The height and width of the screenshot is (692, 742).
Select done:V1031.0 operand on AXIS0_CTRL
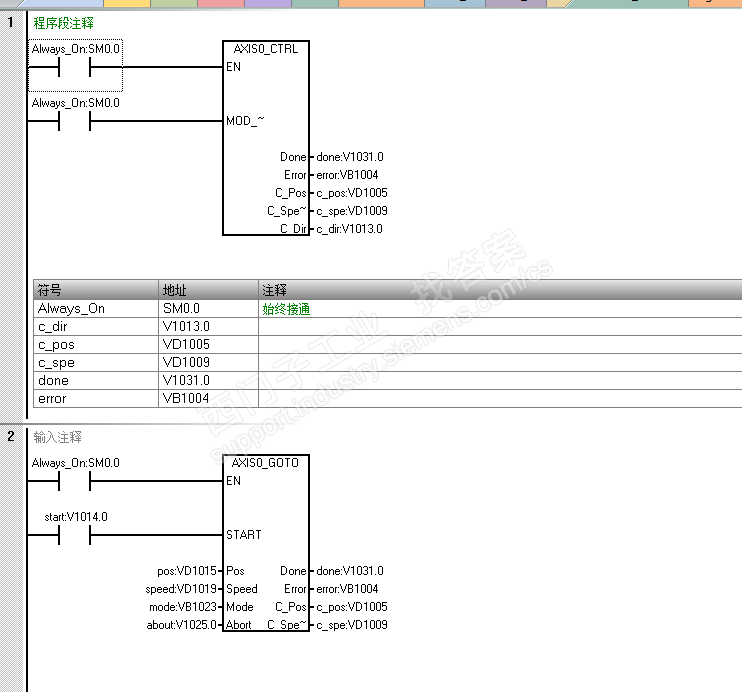(x=350, y=157)
